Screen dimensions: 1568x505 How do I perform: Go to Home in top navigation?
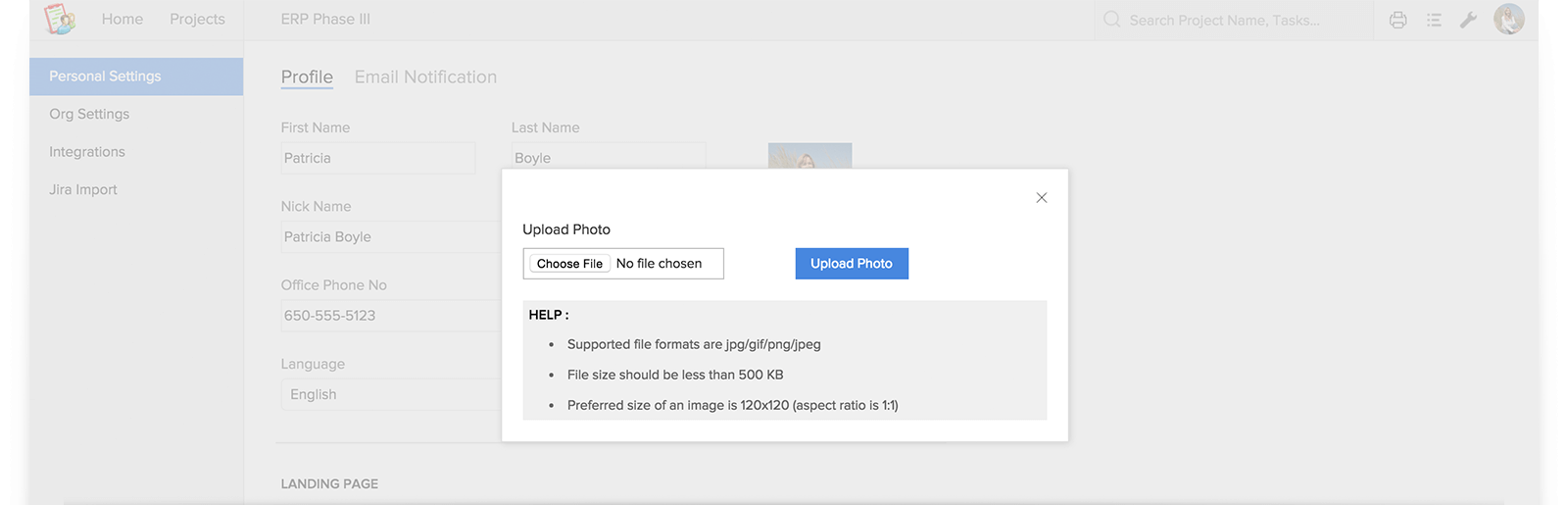click(122, 19)
